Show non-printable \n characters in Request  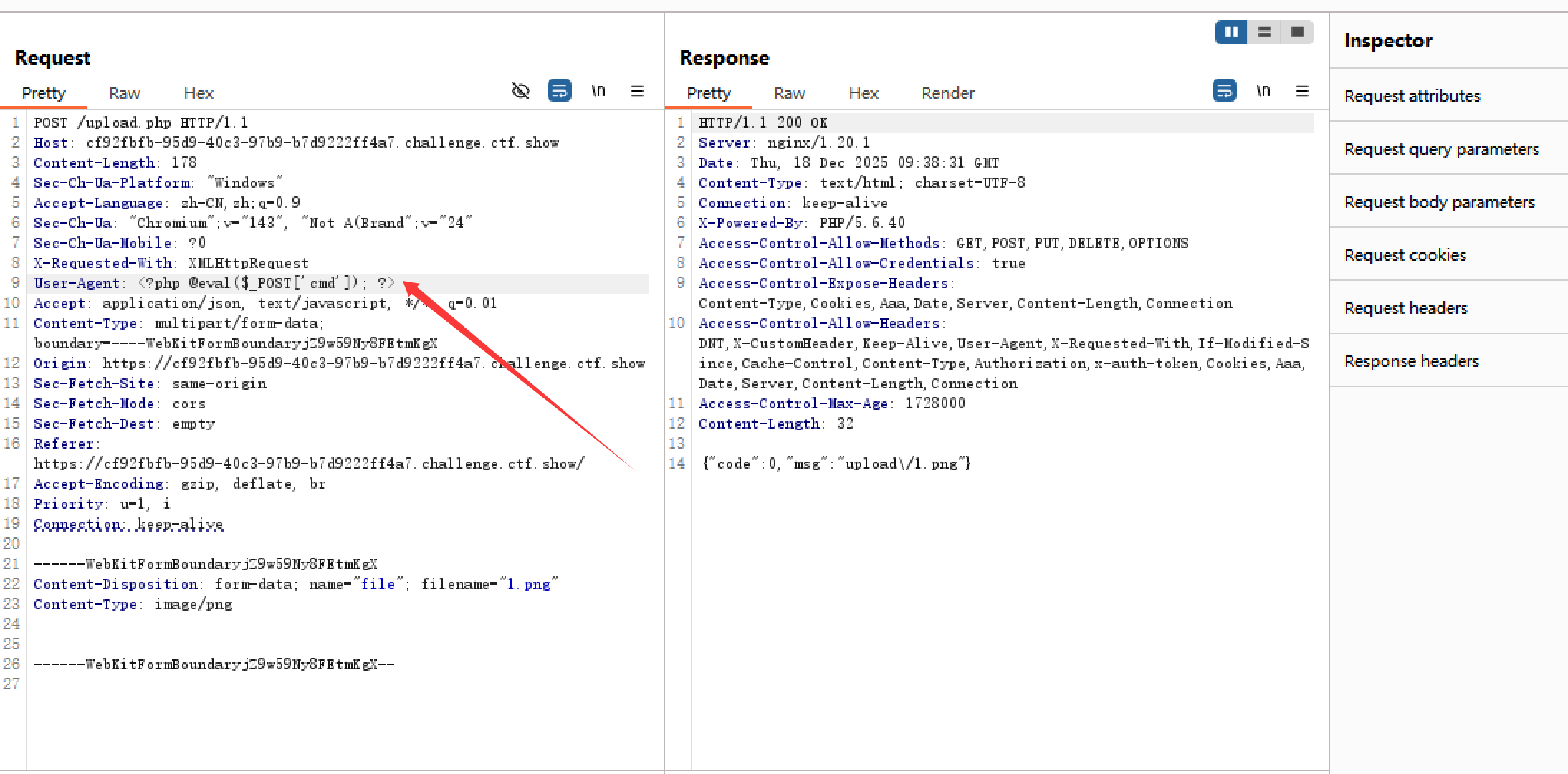[x=598, y=91]
